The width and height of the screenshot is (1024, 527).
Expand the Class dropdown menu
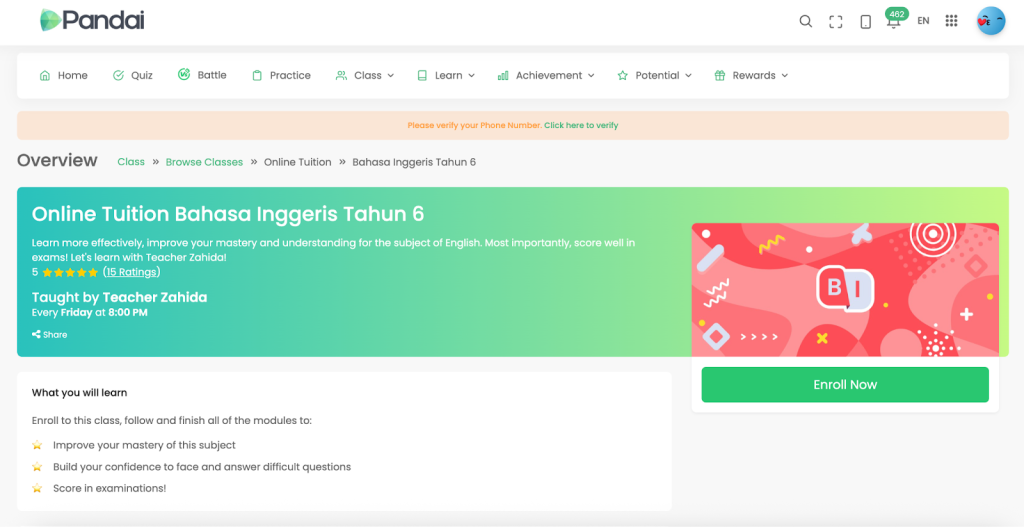click(365, 75)
